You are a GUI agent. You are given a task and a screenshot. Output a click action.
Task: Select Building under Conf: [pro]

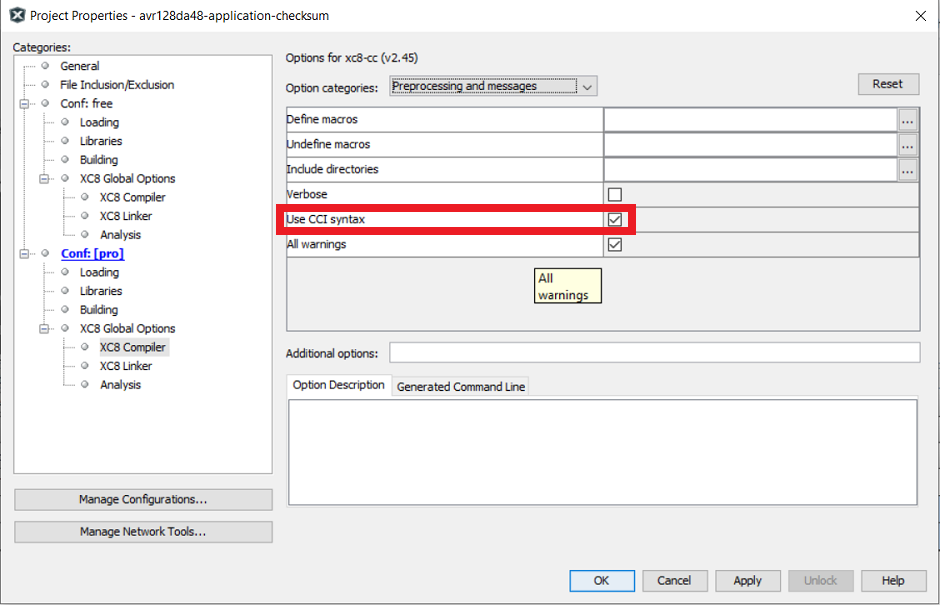(x=99, y=309)
